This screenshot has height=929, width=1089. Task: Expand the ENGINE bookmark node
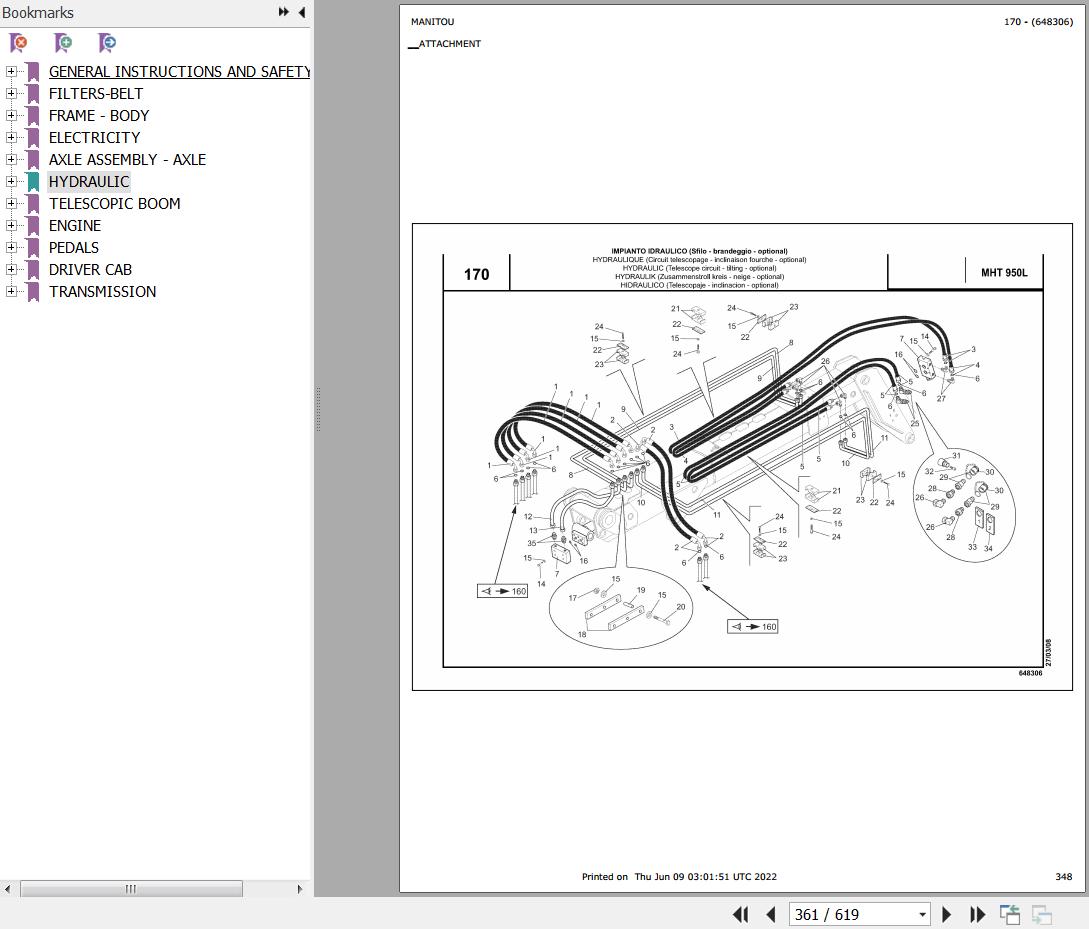[x=11, y=225]
